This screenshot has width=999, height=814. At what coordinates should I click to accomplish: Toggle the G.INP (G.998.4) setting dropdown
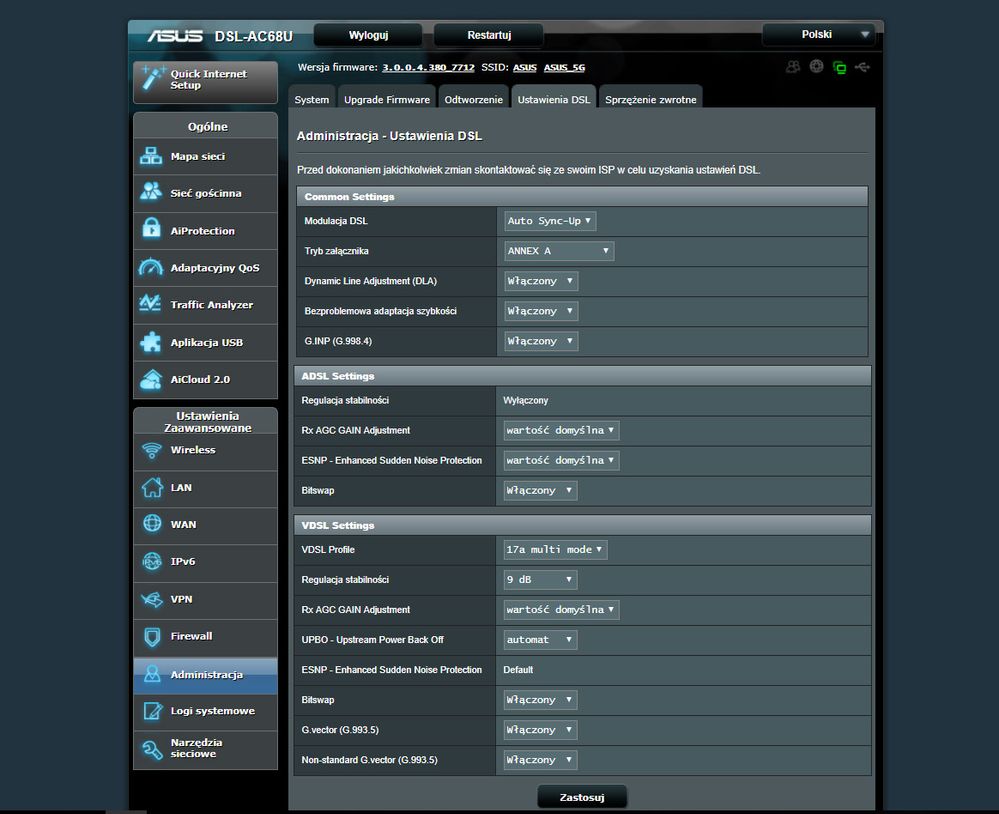point(540,341)
